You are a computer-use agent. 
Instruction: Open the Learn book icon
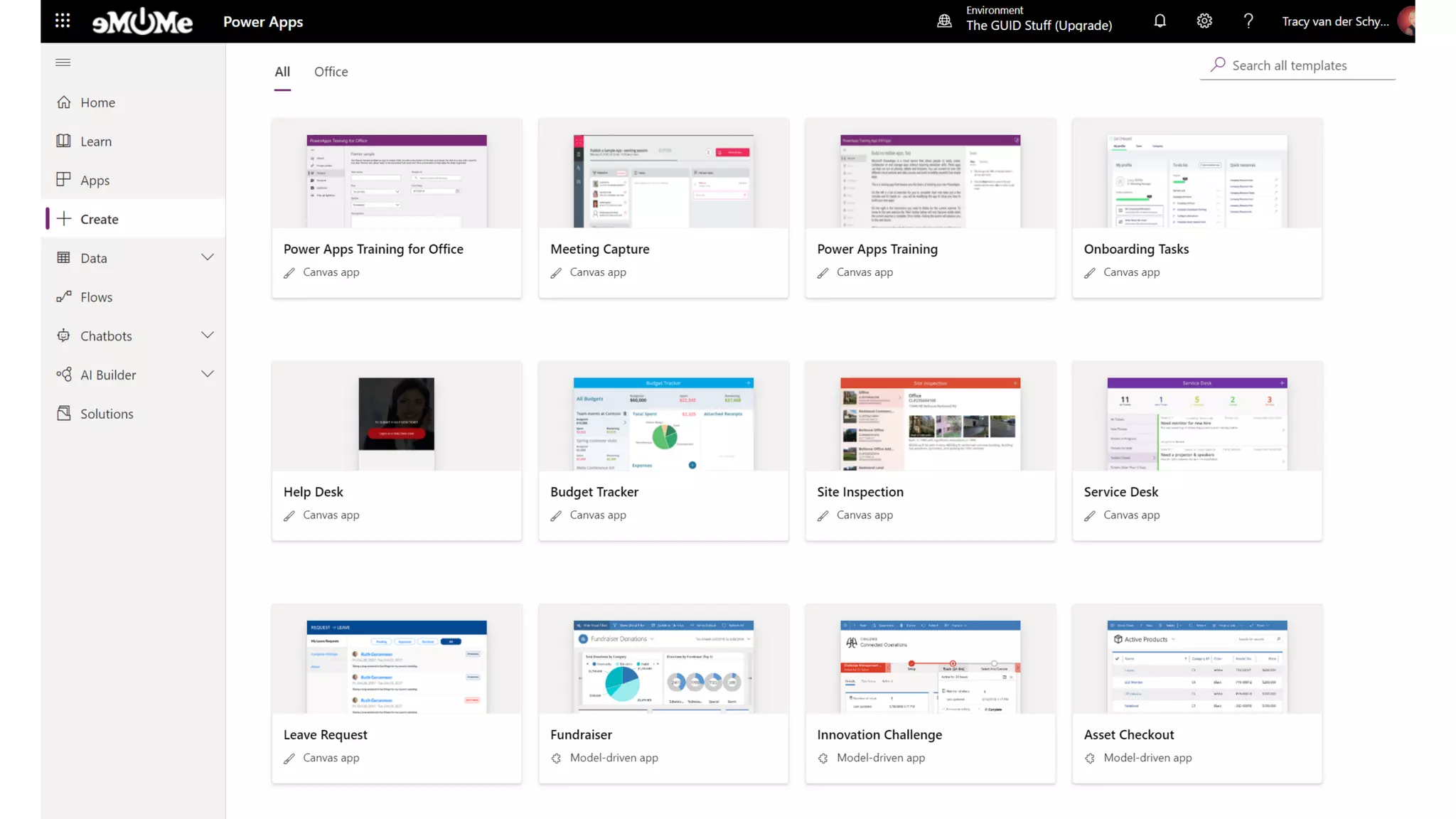[64, 141]
